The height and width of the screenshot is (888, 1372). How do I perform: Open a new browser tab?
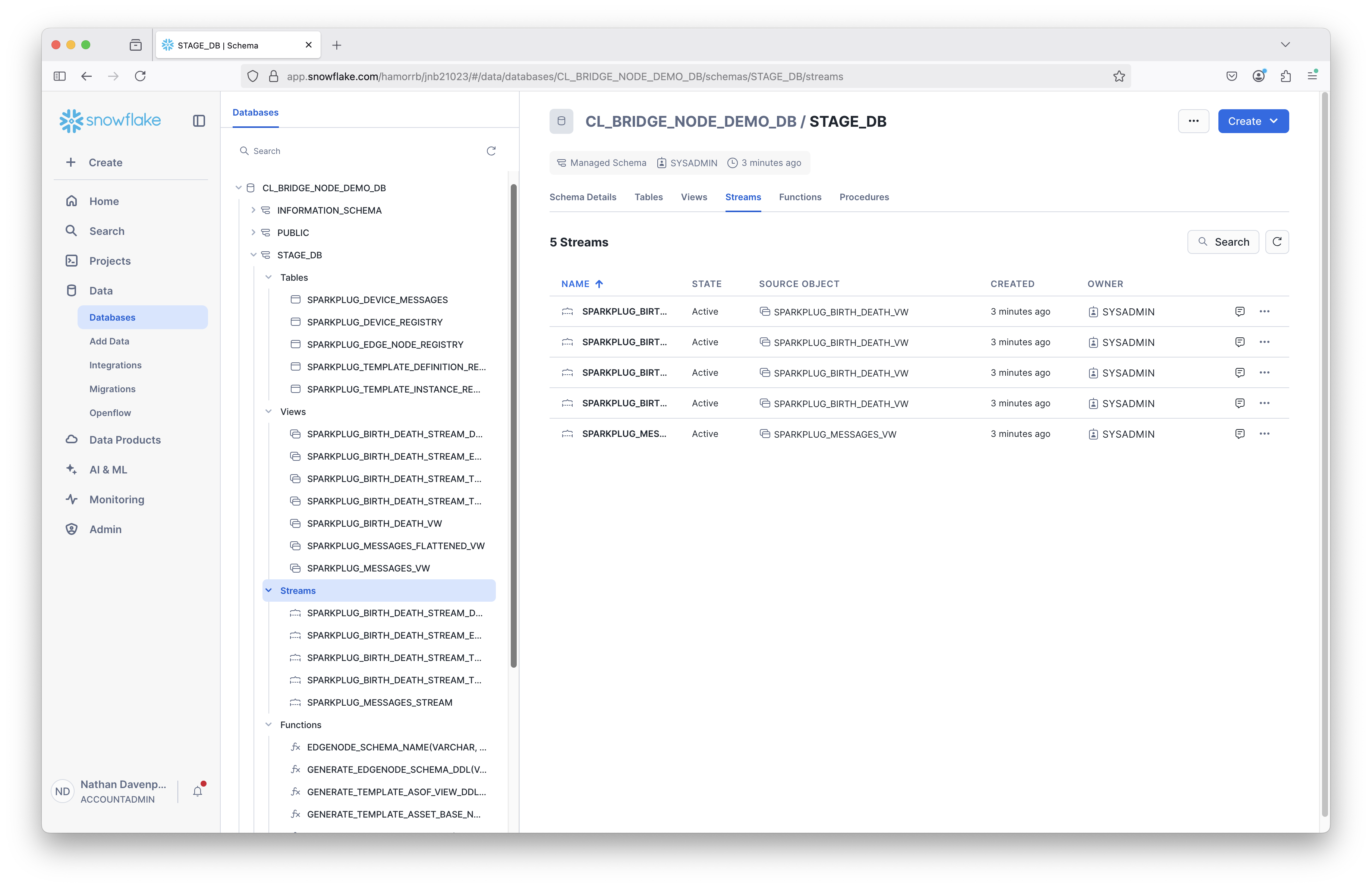click(x=337, y=45)
